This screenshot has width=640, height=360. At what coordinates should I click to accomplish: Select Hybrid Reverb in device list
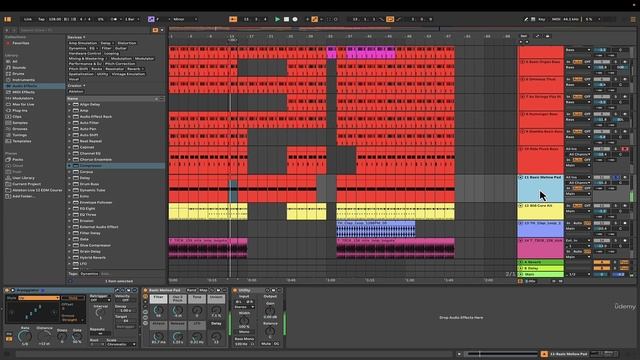pyautogui.click(x=93, y=258)
